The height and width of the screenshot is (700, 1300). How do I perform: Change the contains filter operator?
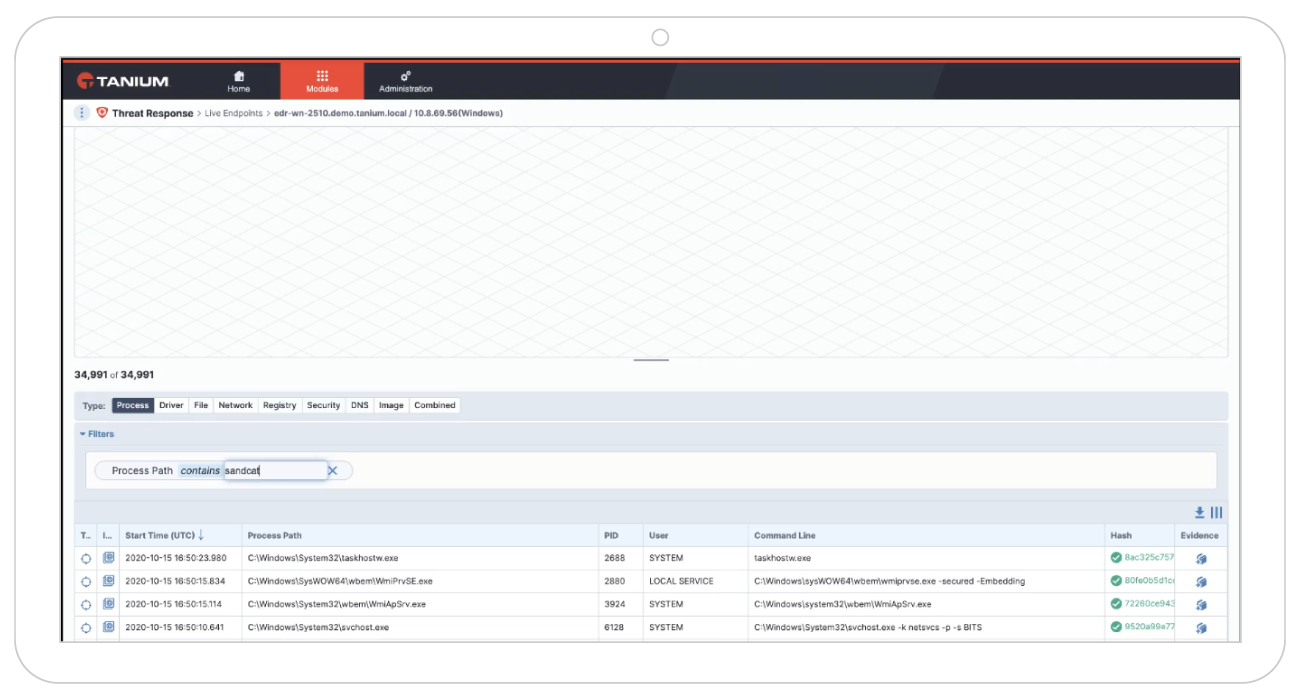[x=200, y=471]
